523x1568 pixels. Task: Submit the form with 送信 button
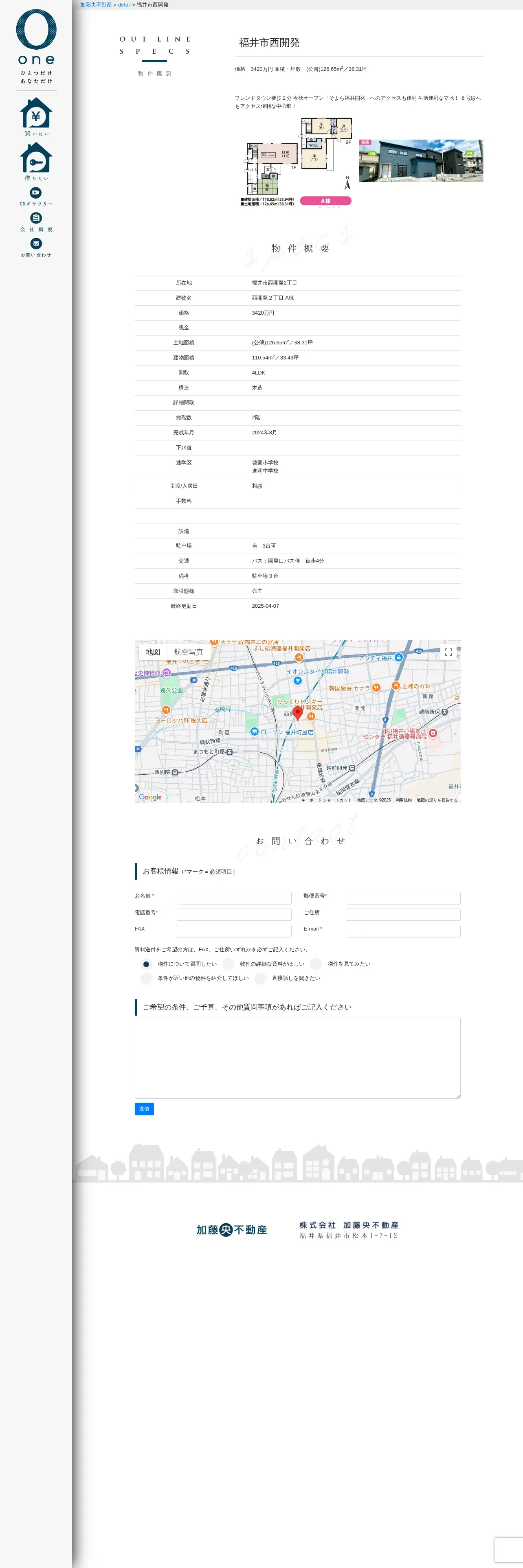[x=144, y=1109]
